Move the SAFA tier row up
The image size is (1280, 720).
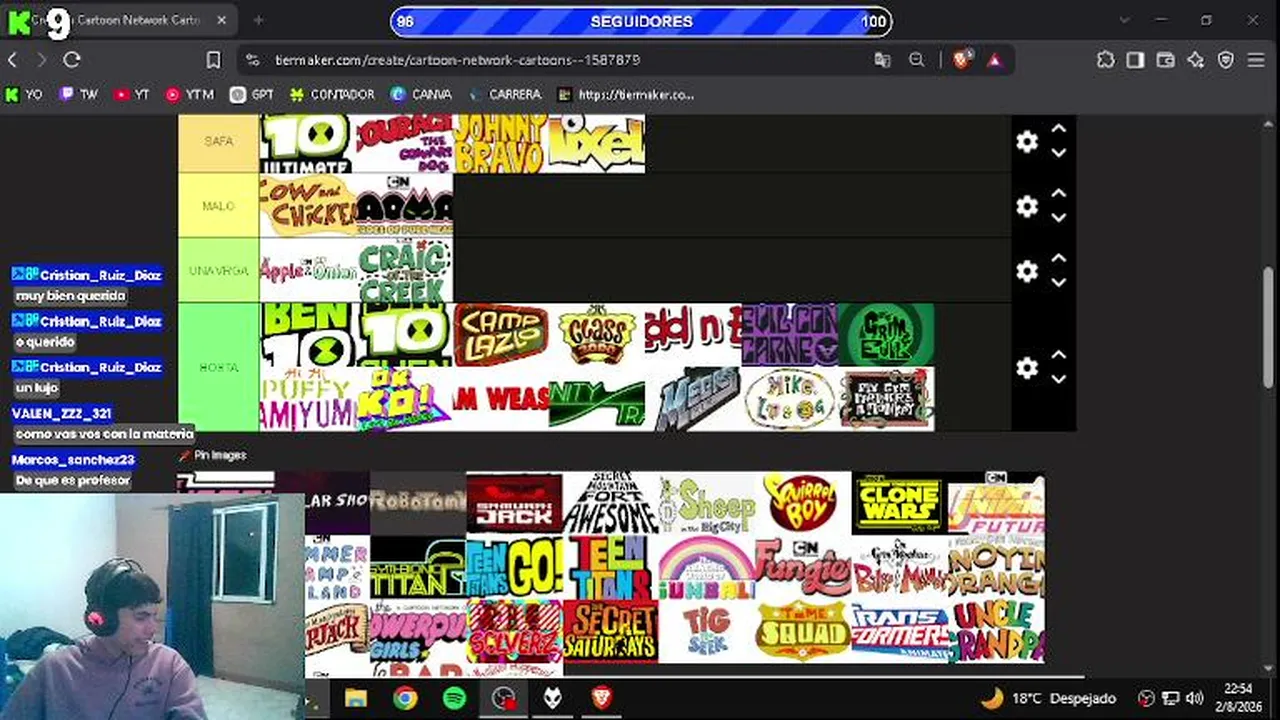click(1059, 129)
